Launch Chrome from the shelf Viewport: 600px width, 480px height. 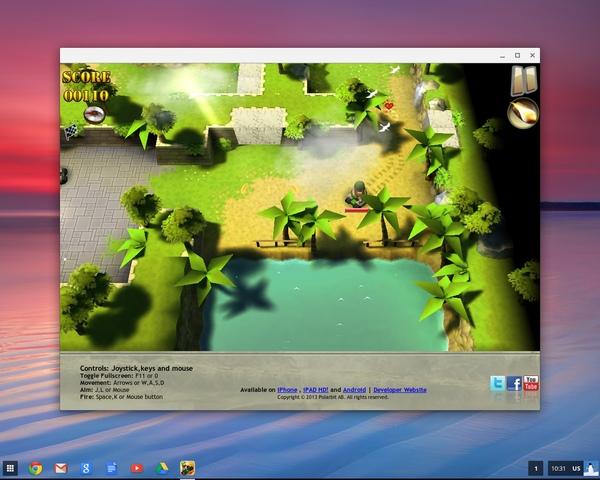35,468
